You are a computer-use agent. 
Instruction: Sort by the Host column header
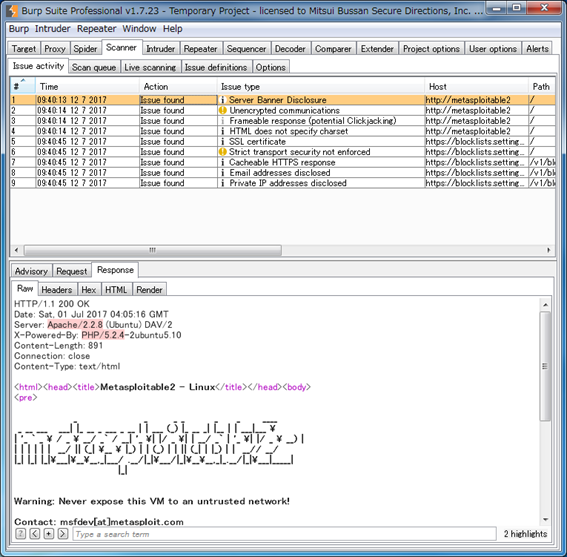[476, 86]
